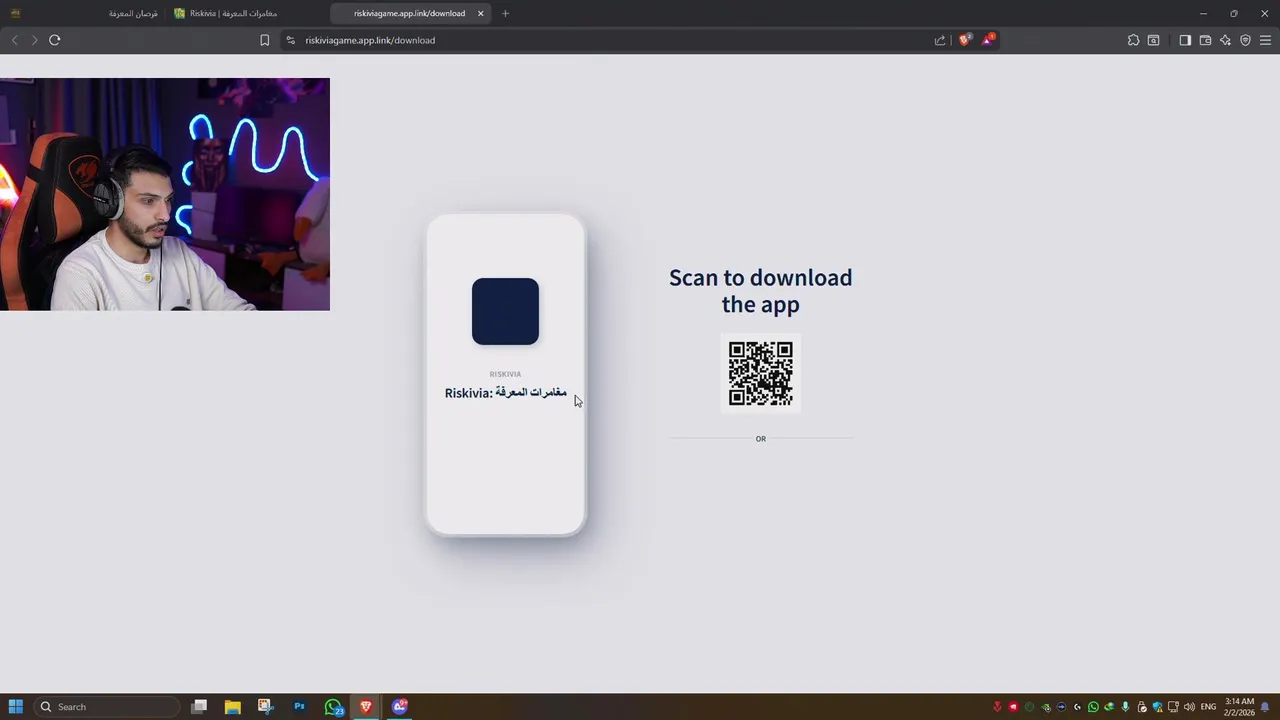Click the 'Scan to download the app' heading
1280x720 pixels.
[x=761, y=290]
